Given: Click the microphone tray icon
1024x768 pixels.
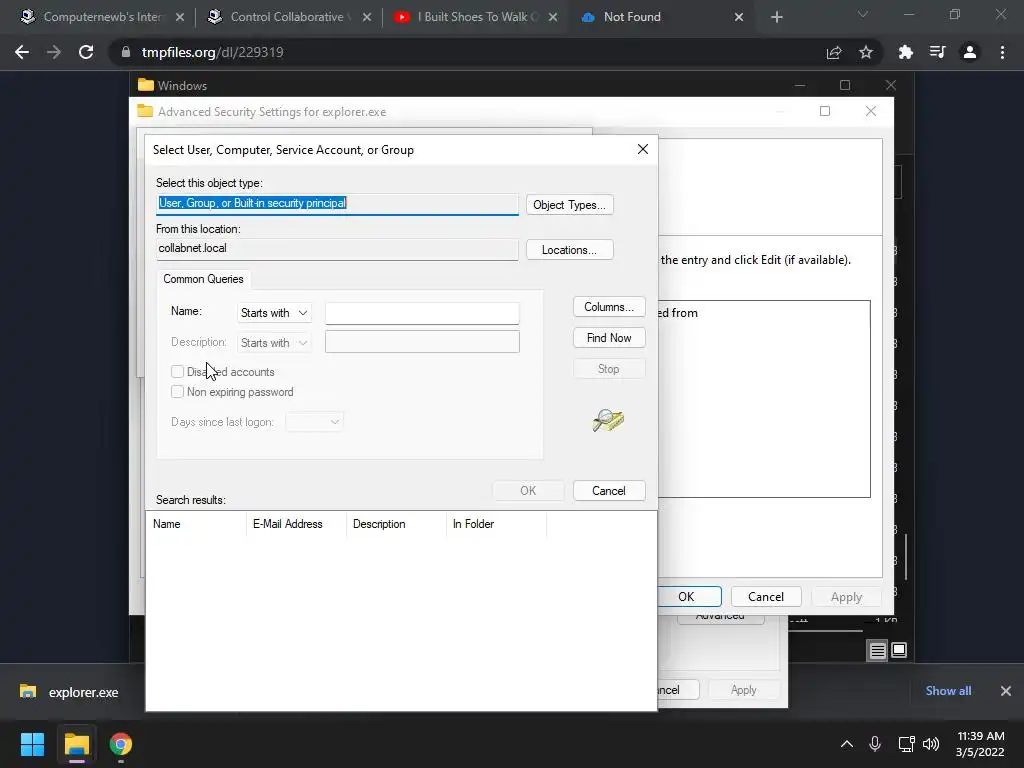Looking at the screenshot, I should click(874, 744).
